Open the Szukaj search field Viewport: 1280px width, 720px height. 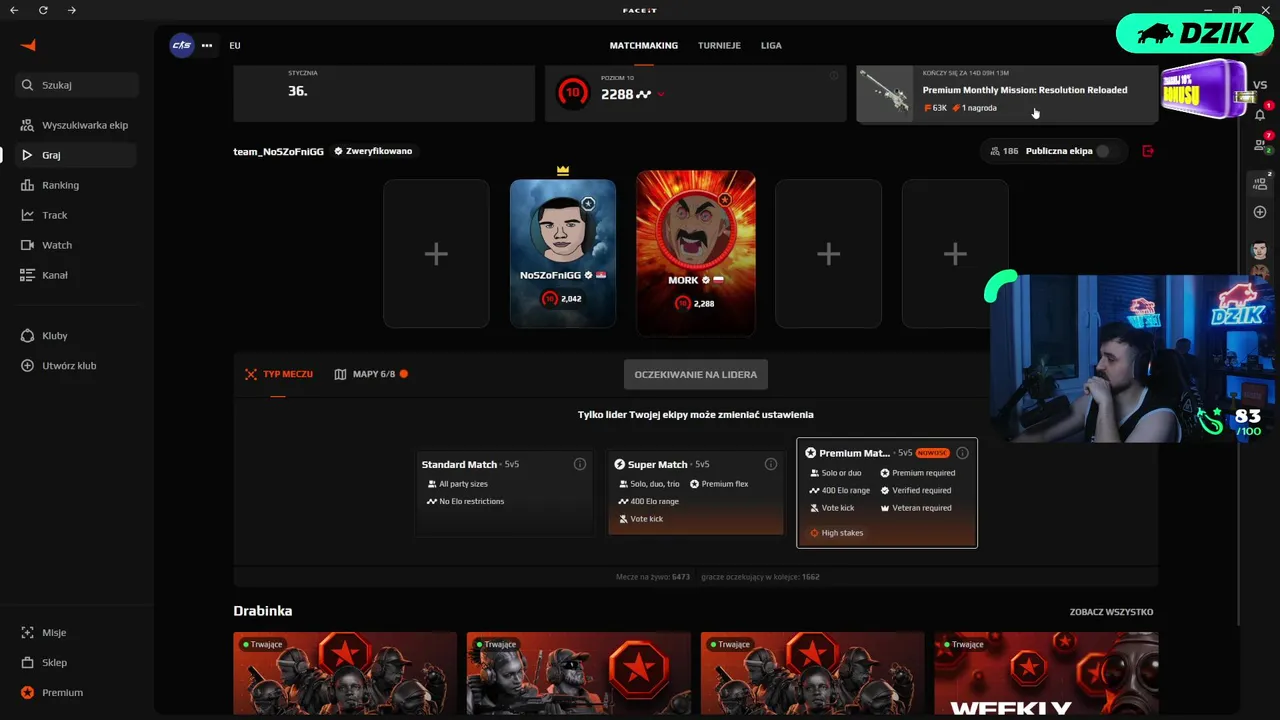point(77,85)
